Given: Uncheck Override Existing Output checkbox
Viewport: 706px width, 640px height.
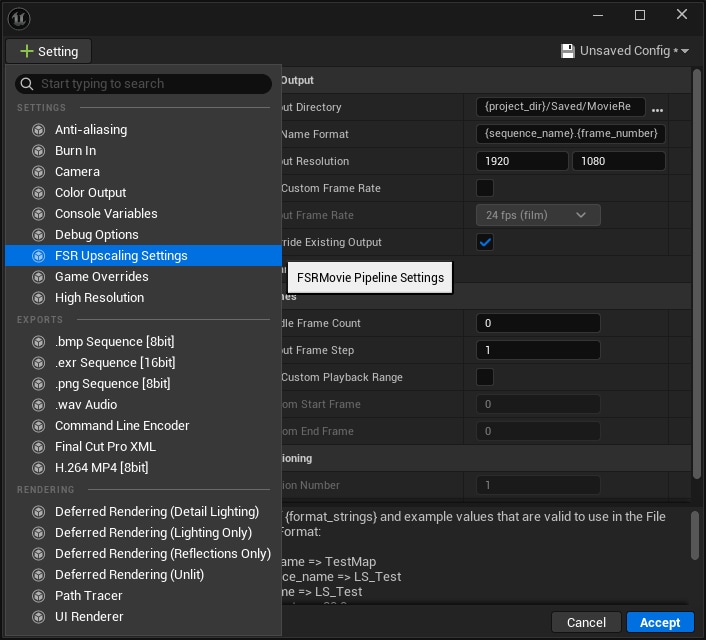Looking at the screenshot, I should [485, 242].
